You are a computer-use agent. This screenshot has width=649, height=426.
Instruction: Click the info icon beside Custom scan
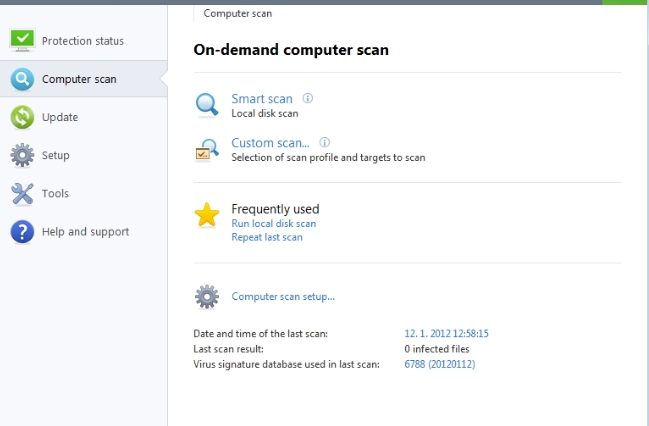point(325,143)
